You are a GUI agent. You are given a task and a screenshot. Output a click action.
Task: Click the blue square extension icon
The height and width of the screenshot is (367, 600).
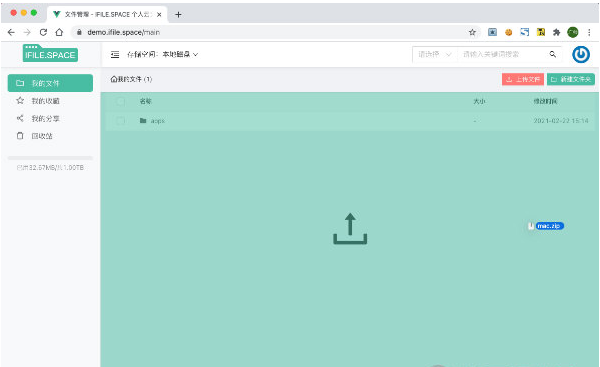pyautogui.click(x=525, y=33)
